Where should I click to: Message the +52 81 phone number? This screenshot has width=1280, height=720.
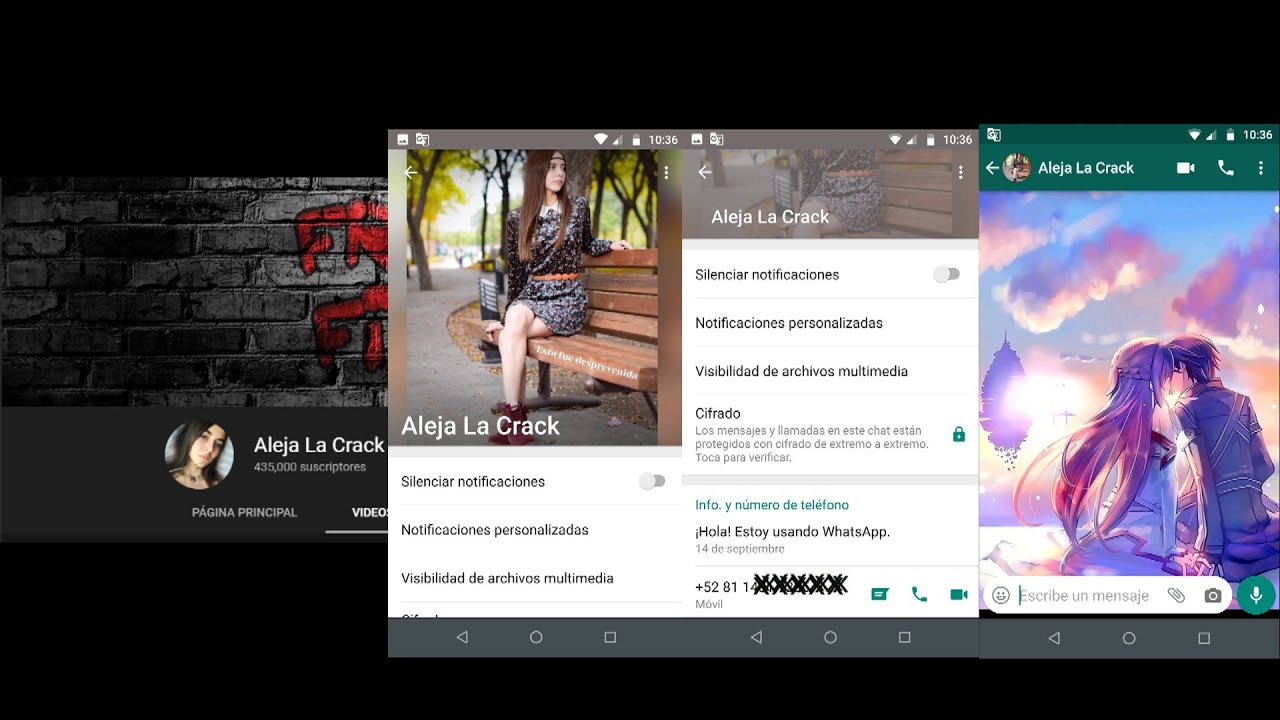click(x=880, y=594)
